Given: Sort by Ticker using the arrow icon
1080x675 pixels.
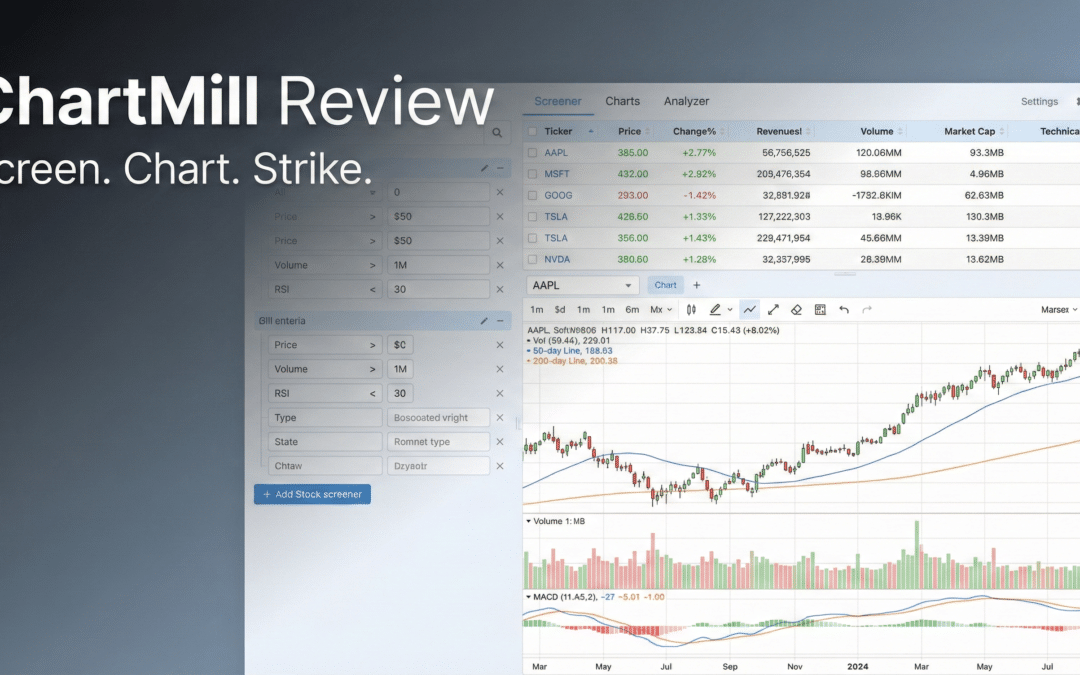Looking at the screenshot, I should click(590, 132).
